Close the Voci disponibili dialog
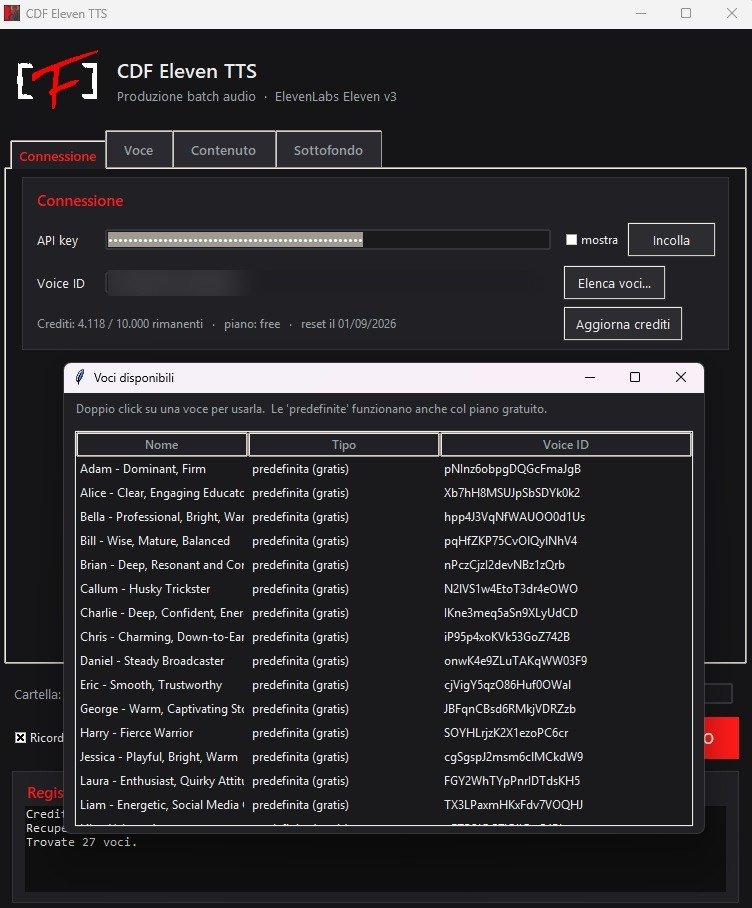This screenshot has width=752, height=908. pyautogui.click(x=681, y=378)
